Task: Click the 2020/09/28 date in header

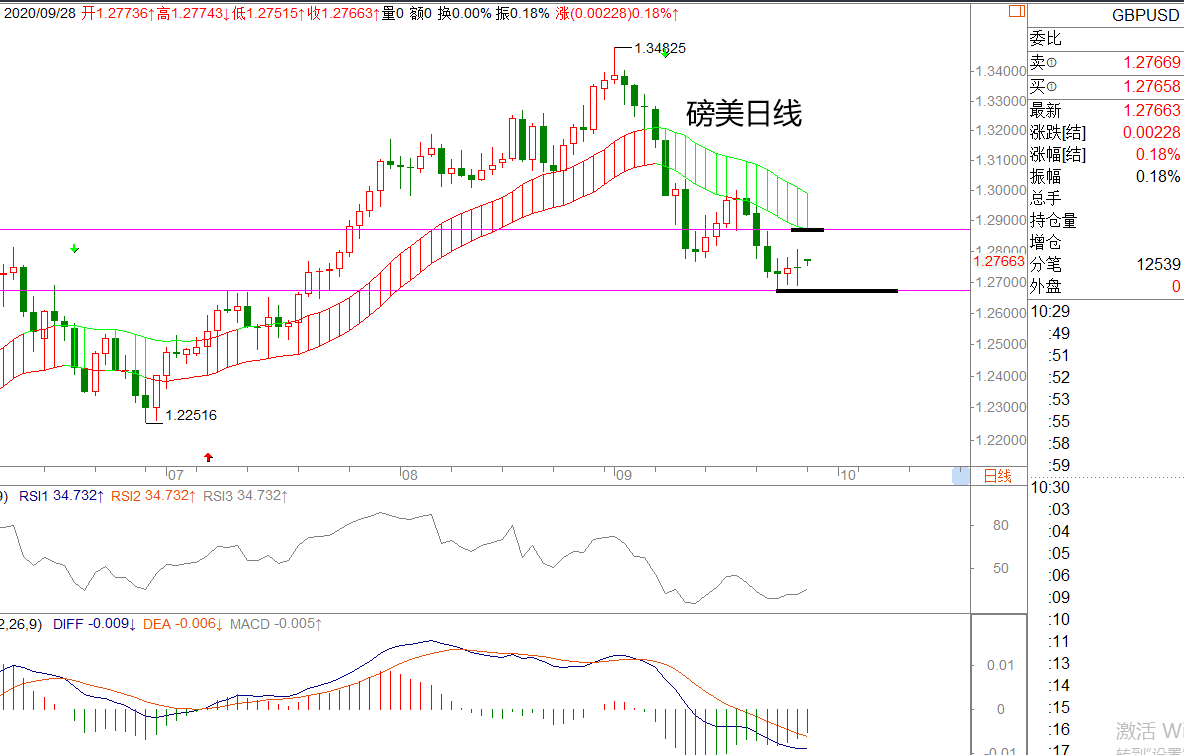Action: (x=40, y=13)
